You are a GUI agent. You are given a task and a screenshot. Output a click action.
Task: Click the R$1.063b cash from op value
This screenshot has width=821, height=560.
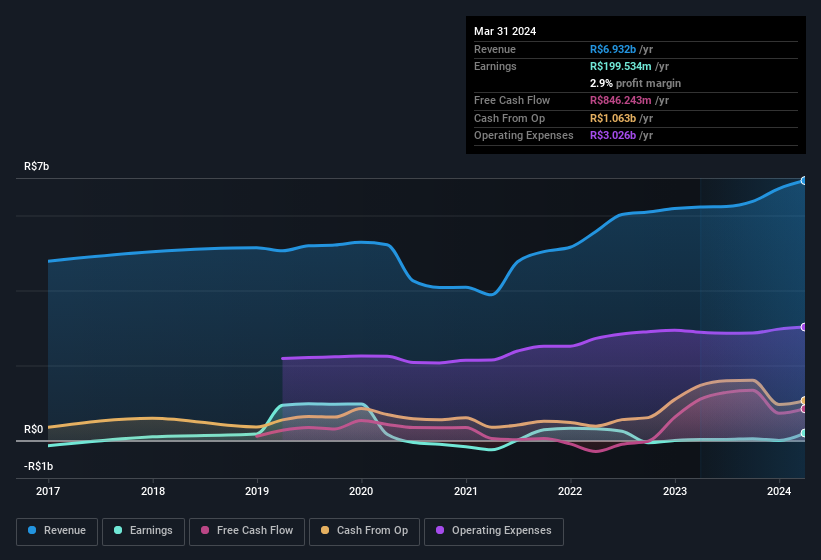613,118
